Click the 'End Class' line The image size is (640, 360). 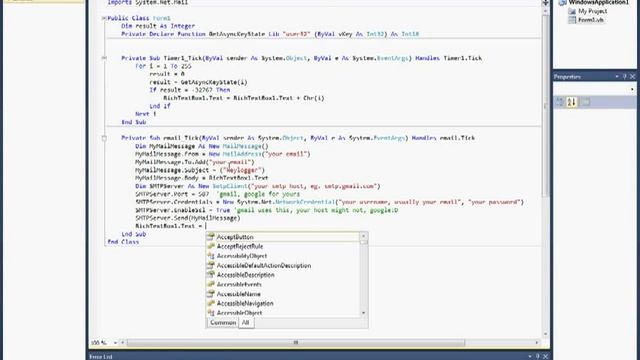pyautogui.click(x=123, y=242)
